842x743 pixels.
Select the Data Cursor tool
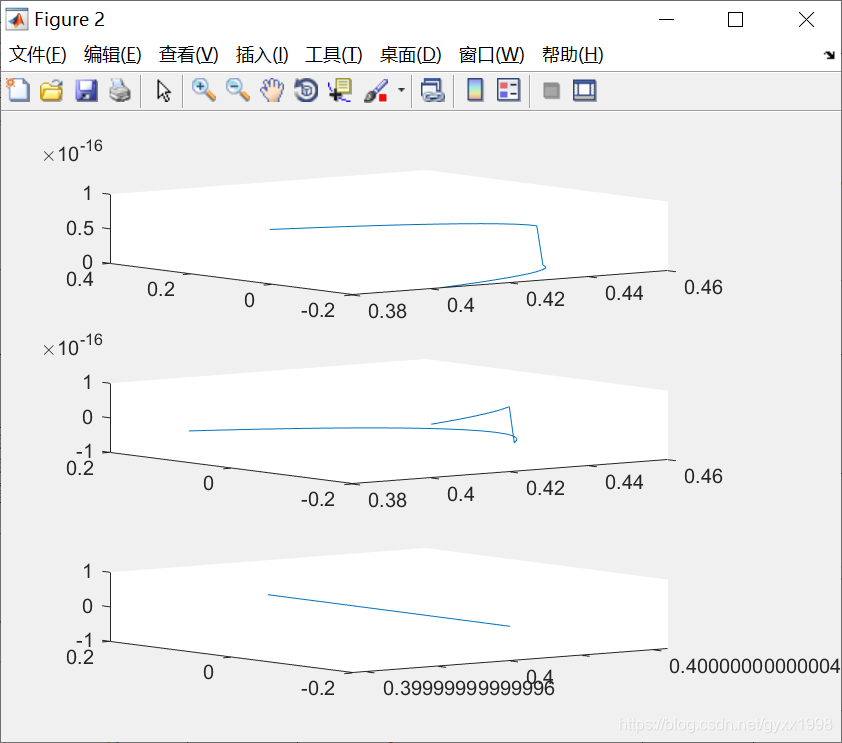tap(340, 90)
